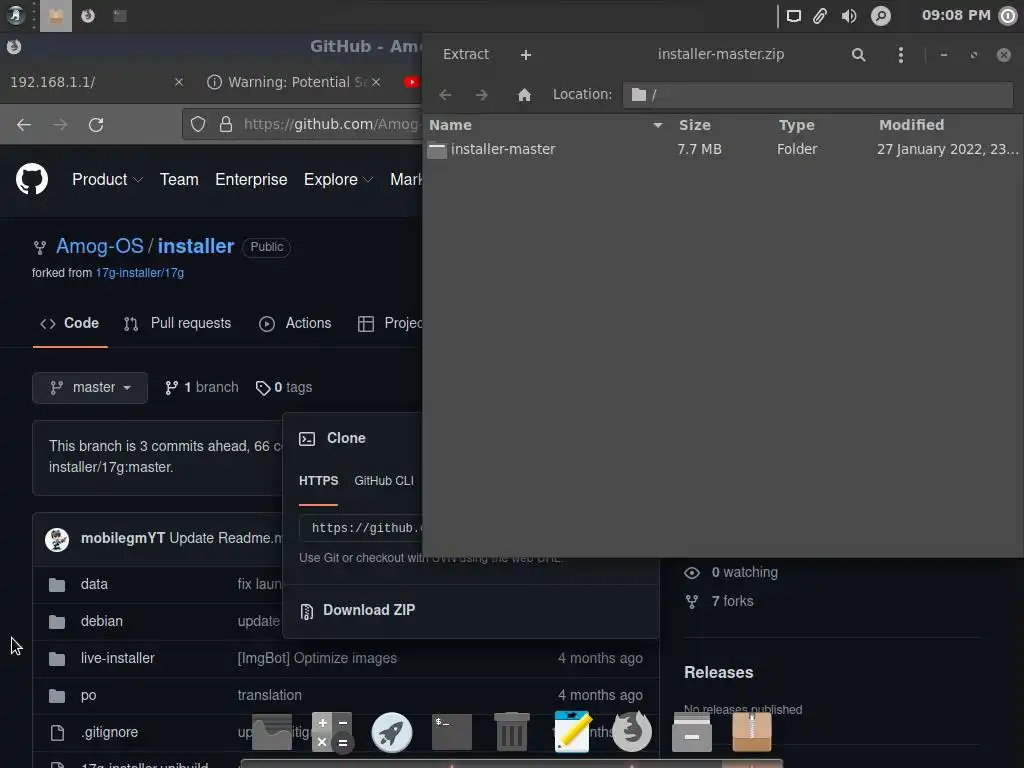View the 1 branch link
1024x768 pixels.
click(202, 388)
